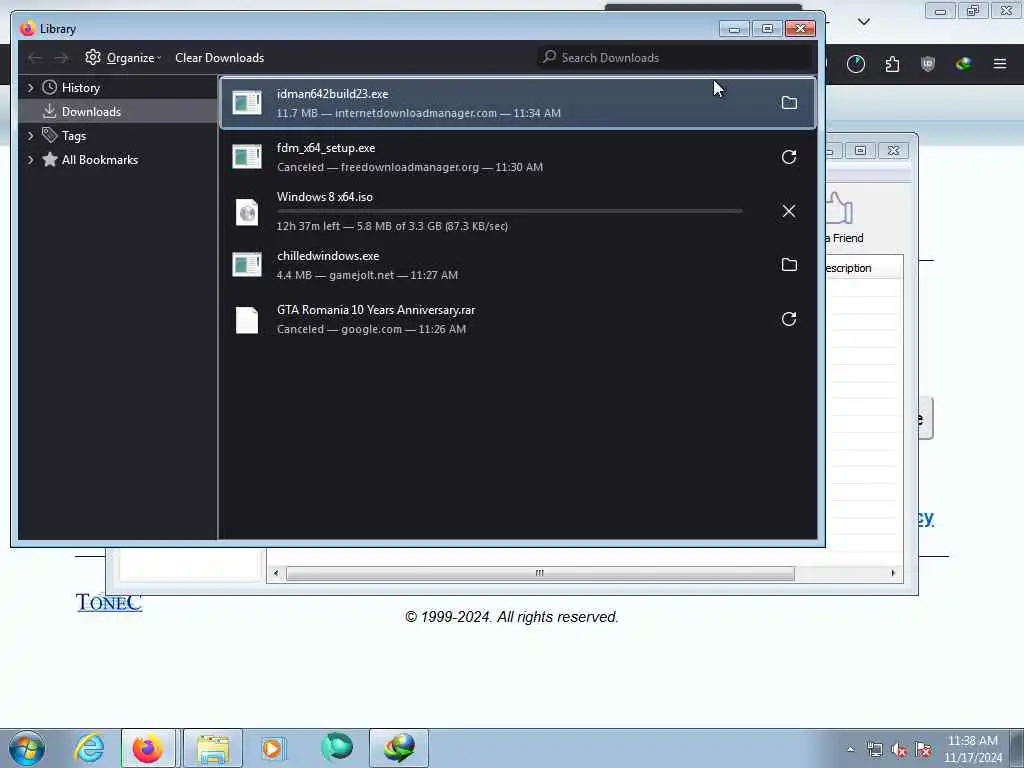Cancel the Windows 8 x64.iso download

coord(789,211)
